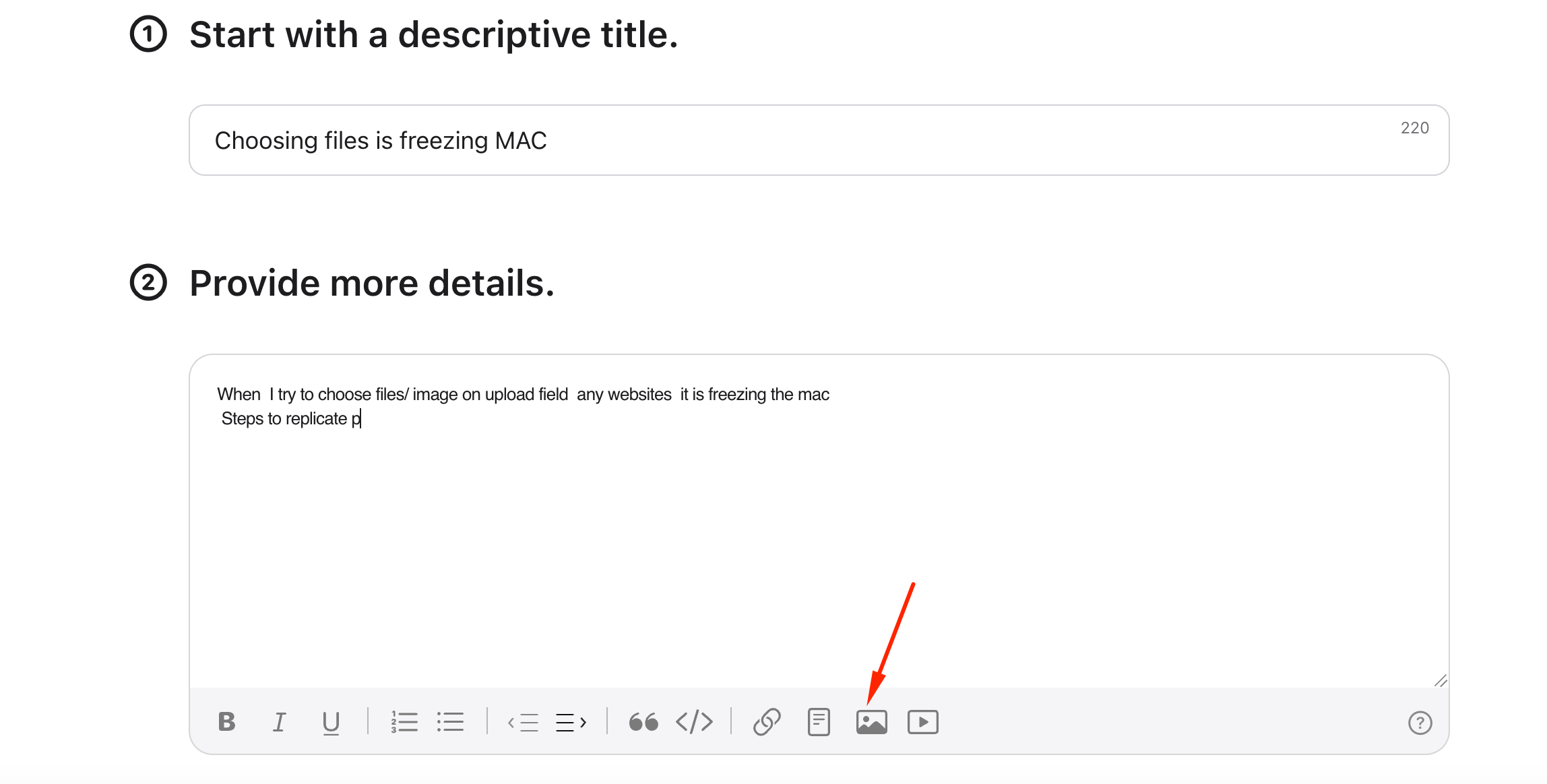
Task: Apply underline formatting
Action: (330, 723)
